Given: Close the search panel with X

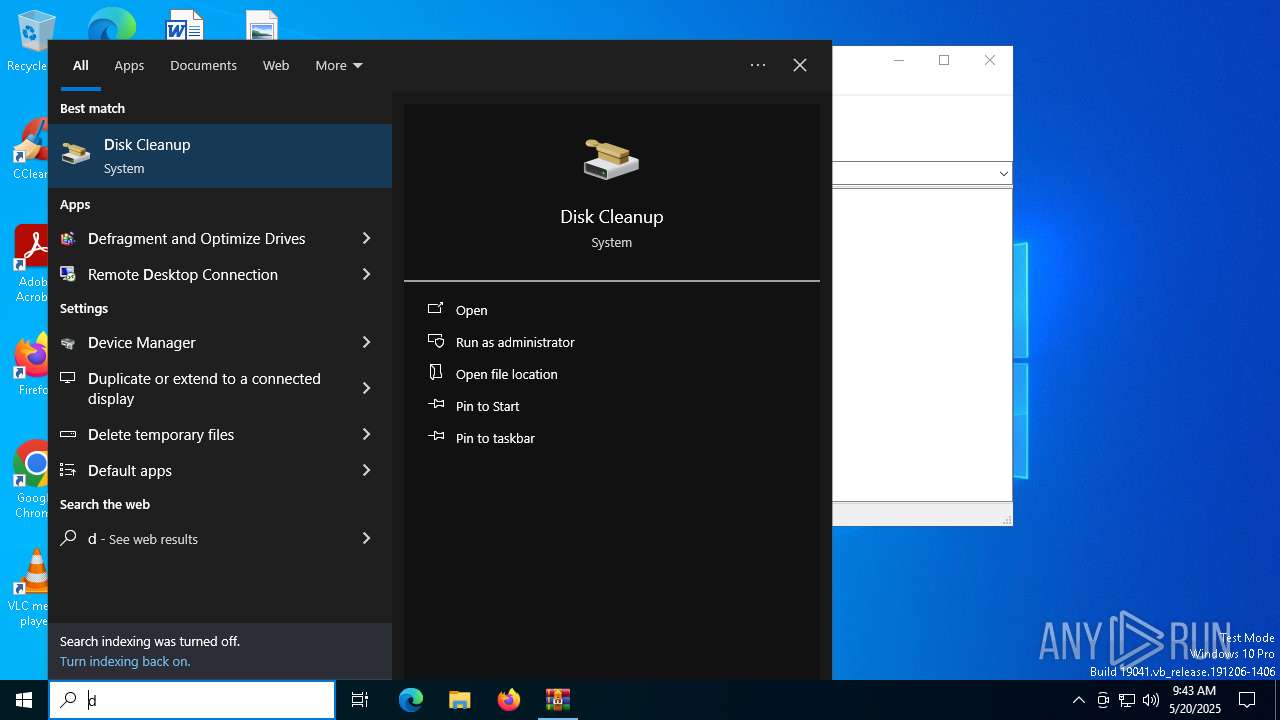Looking at the screenshot, I should [x=800, y=65].
